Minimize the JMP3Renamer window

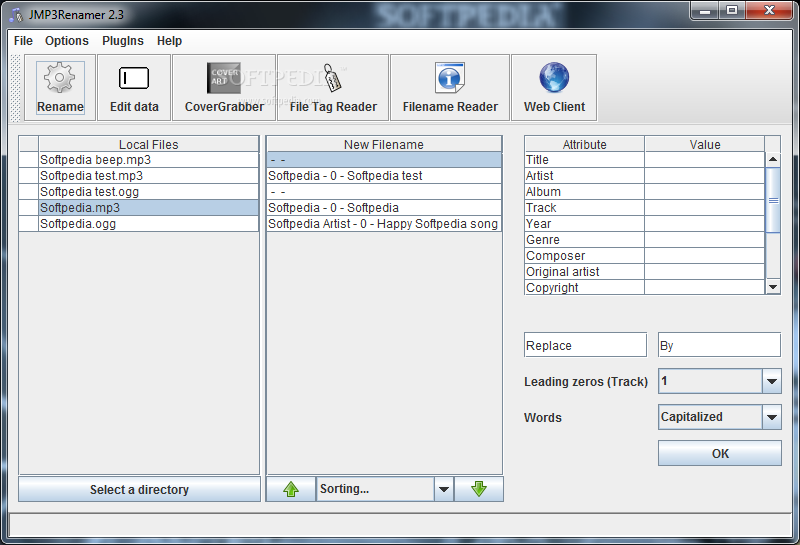click(705, 10)
